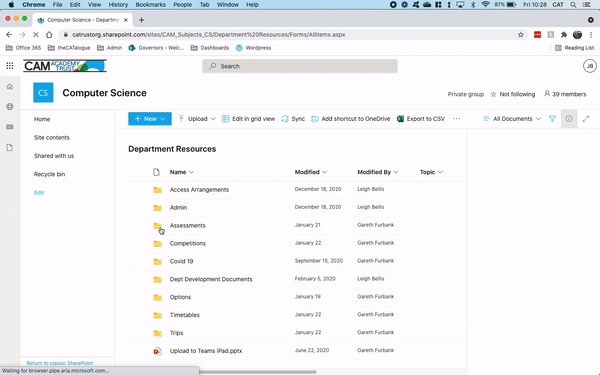Go to Home in site navigation
The image size is (600, 375).
point(42,119)
